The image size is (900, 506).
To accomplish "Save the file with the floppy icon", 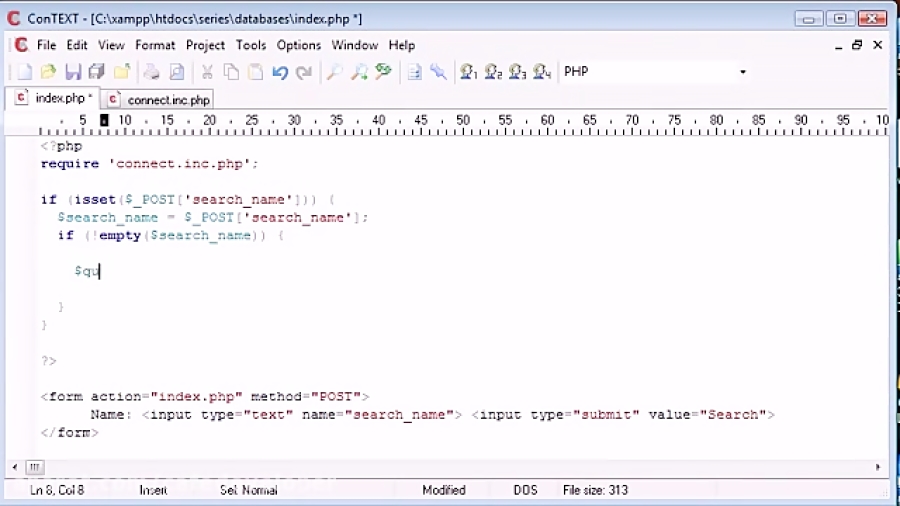I will click(x=73, y=72).
